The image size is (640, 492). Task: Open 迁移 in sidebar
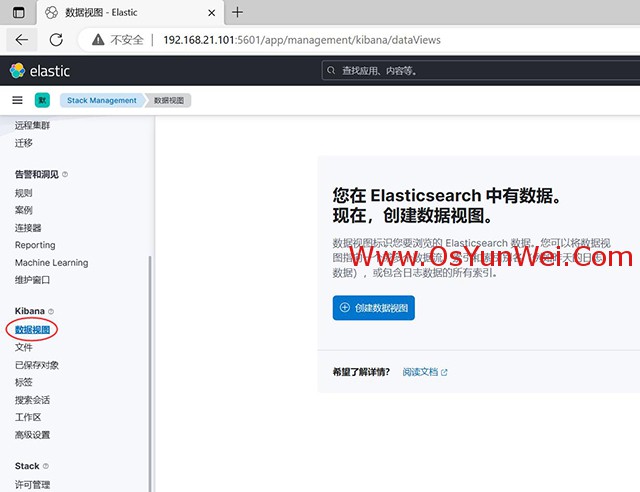24,143
